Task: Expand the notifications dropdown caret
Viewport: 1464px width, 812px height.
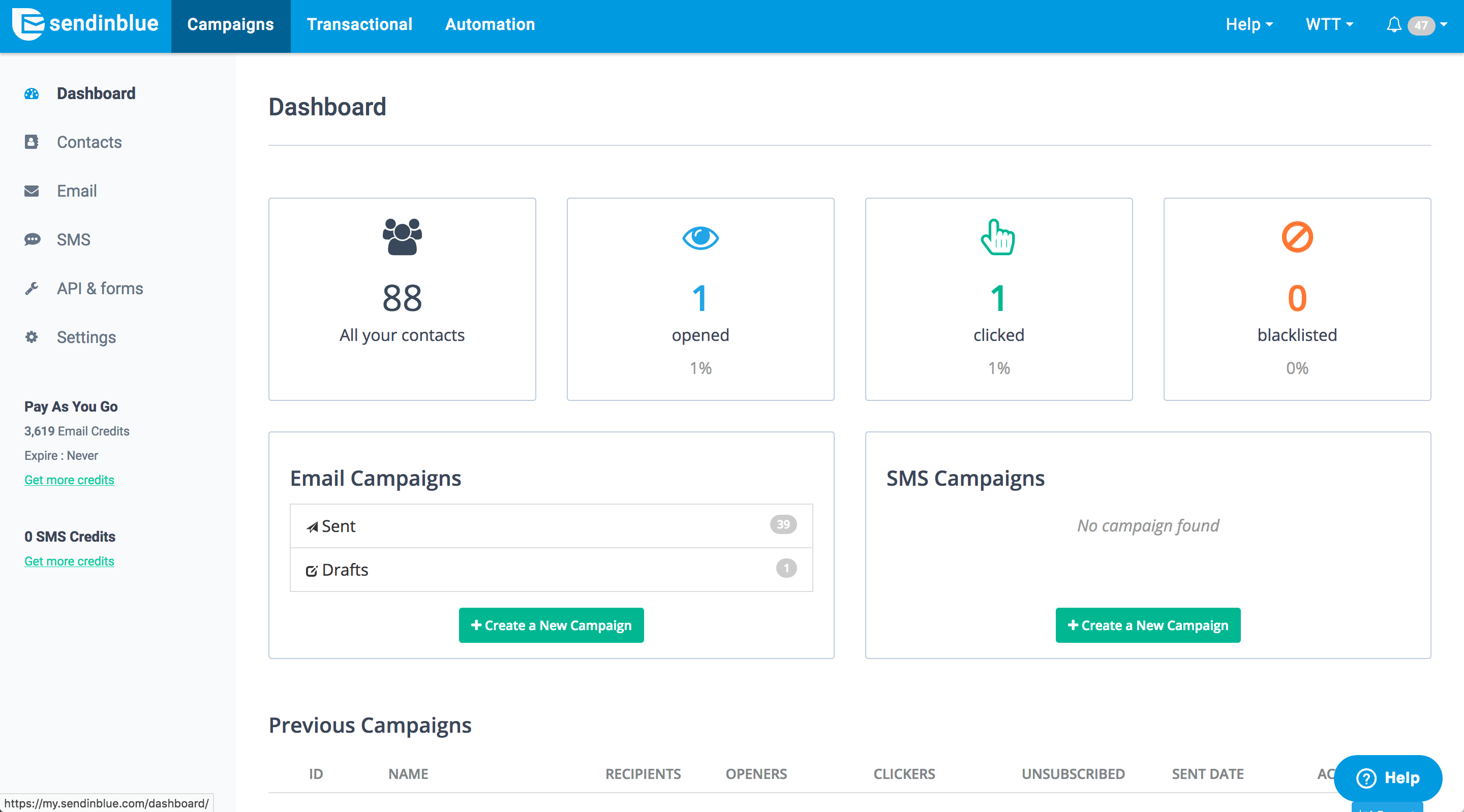Action: 1444,24
